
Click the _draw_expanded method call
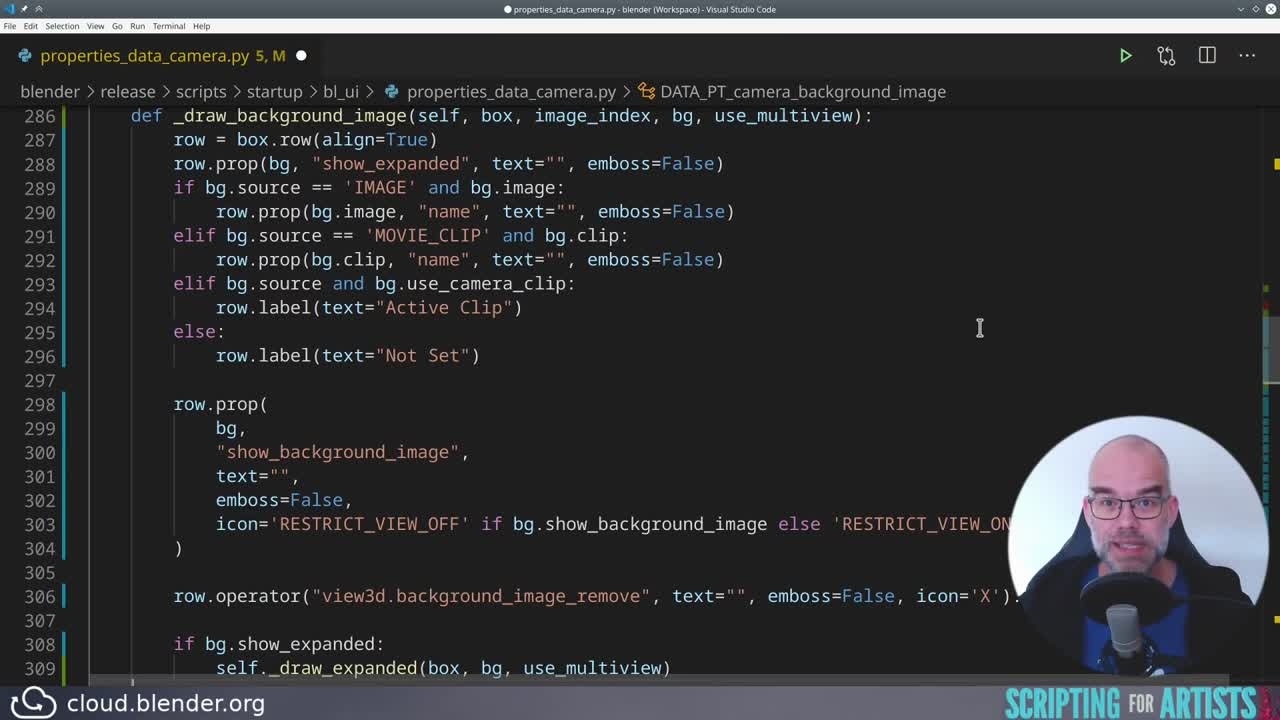point(343,668)
